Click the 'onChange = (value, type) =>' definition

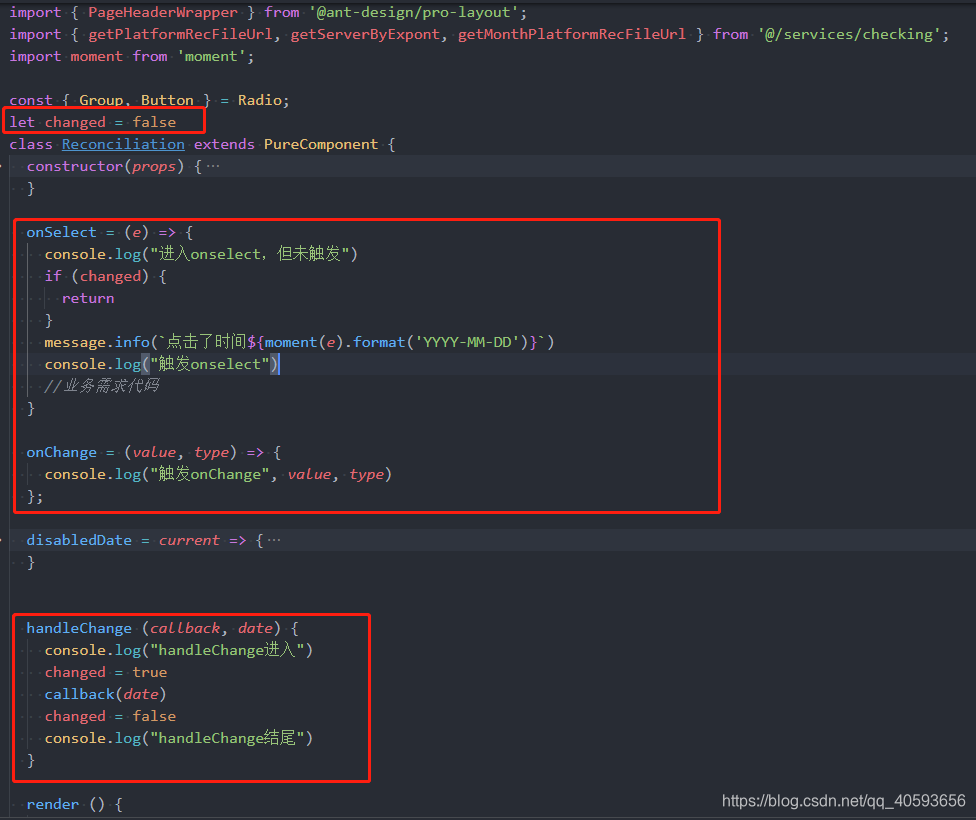[145, 453]
